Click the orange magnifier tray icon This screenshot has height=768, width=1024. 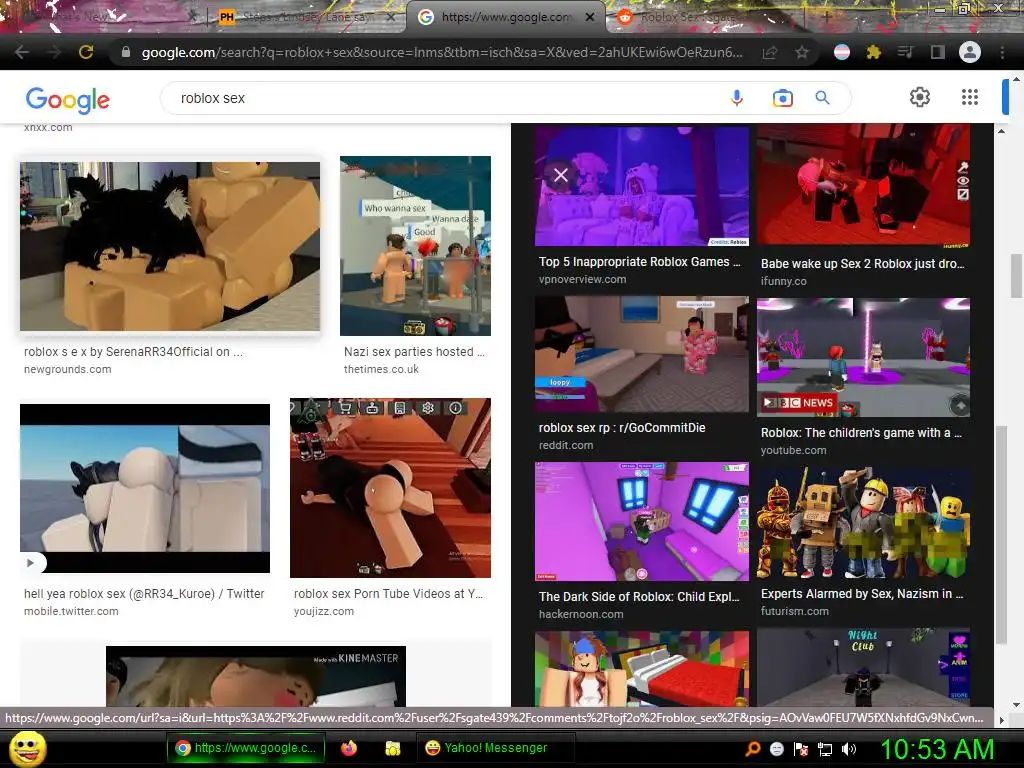753,749
